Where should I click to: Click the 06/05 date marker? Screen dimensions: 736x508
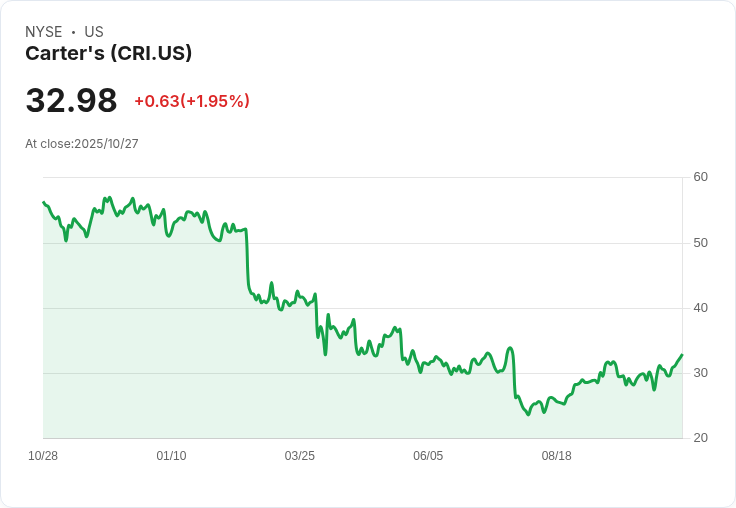[x=427, y=456]
